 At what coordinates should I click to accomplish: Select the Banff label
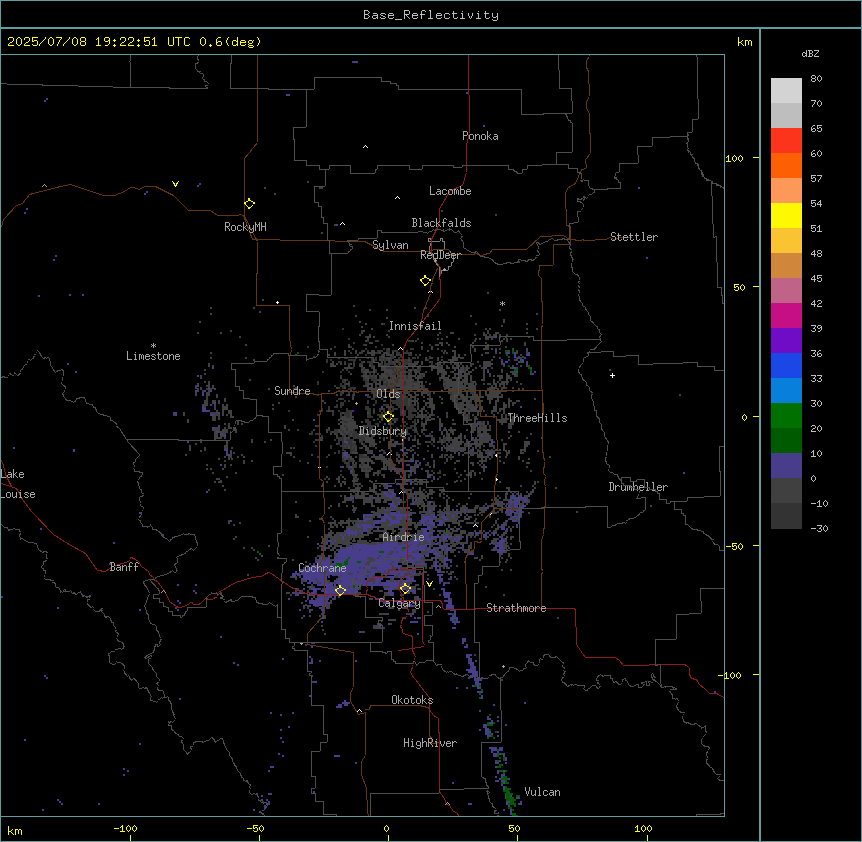pyautogui.click(x=124, y=567)
